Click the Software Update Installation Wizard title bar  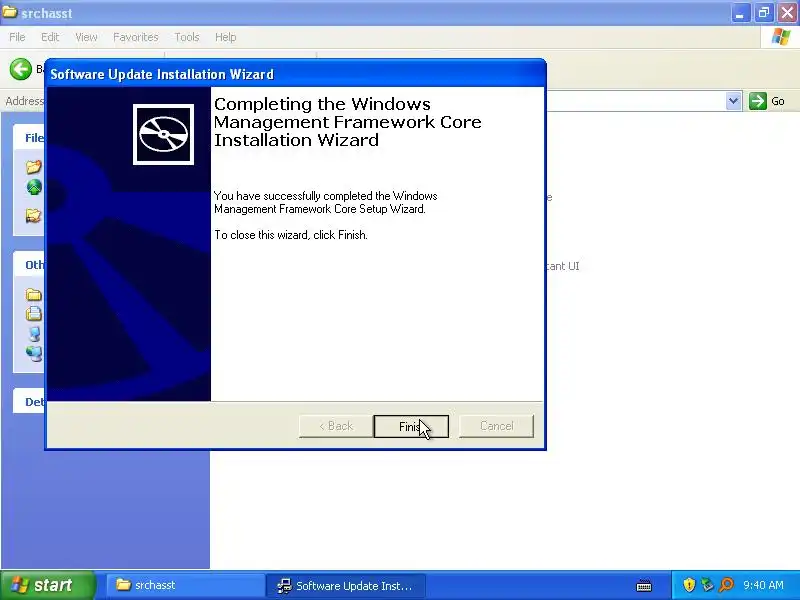pyautogui.click(x=295, y=74)
